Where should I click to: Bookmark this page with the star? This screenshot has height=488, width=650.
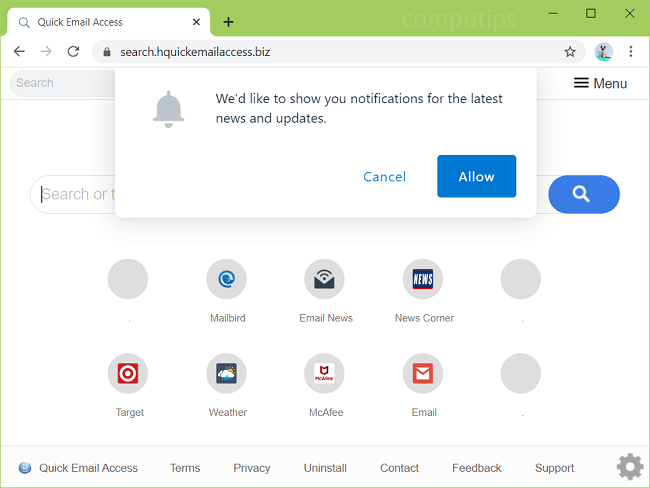coord(570,51)
